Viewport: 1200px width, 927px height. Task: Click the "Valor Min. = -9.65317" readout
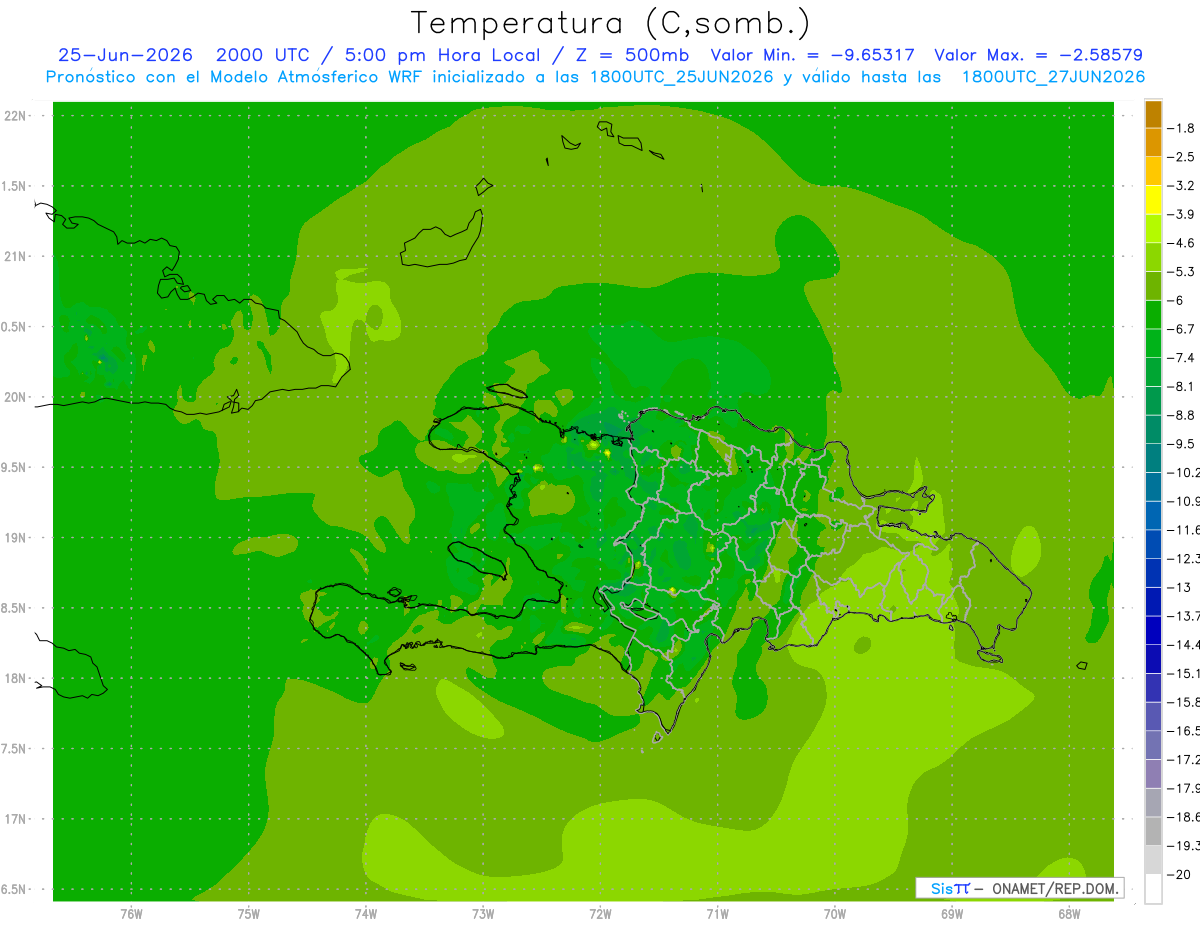click(812, 55)
